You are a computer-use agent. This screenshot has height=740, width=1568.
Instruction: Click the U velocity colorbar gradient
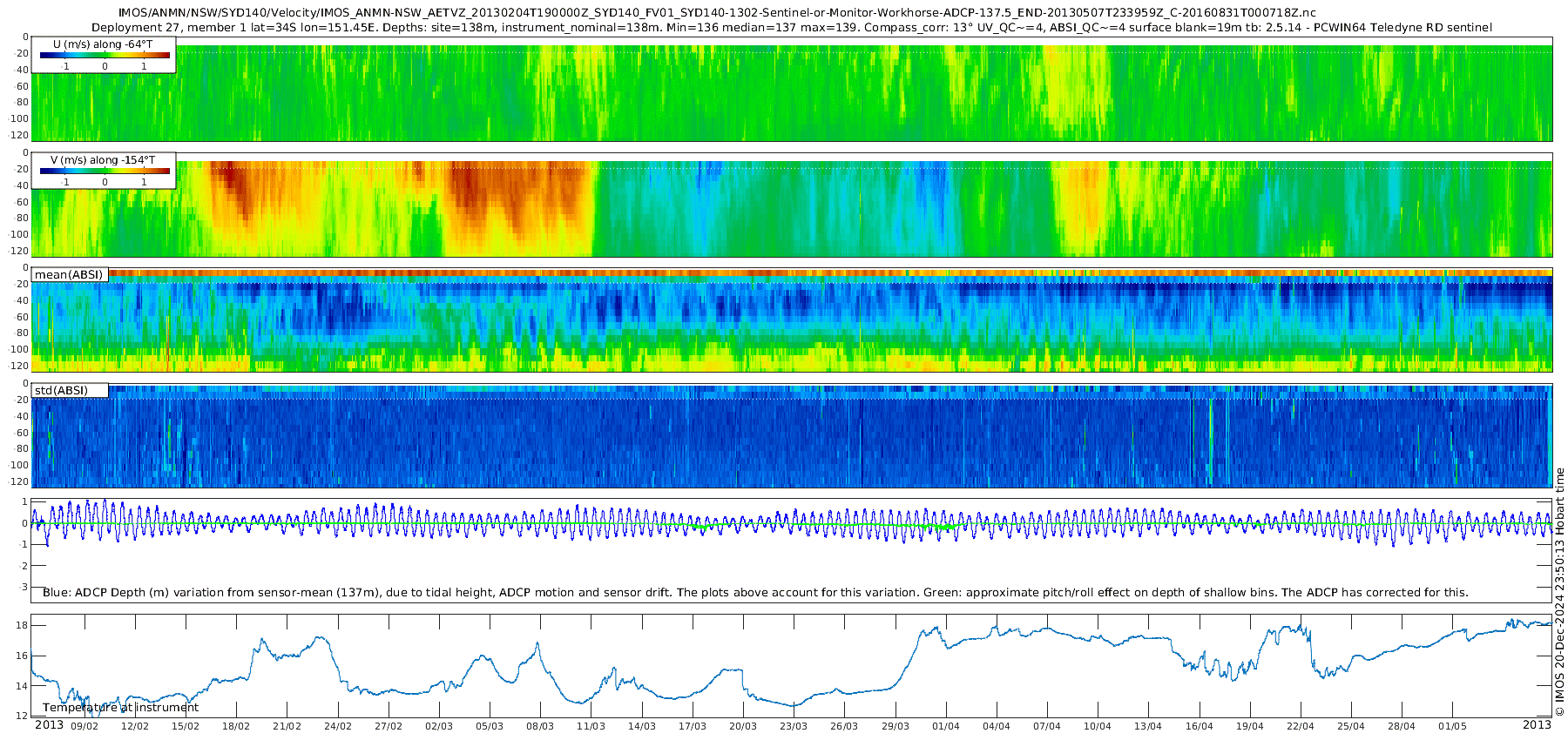(x=105, y=55)
